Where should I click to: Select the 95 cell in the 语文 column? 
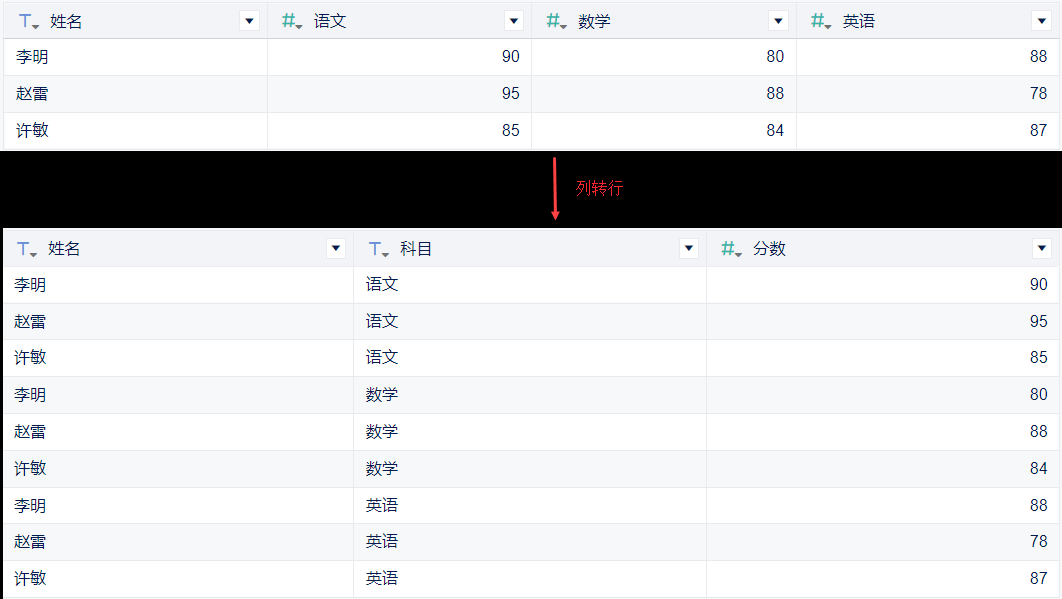click(510, 94)
